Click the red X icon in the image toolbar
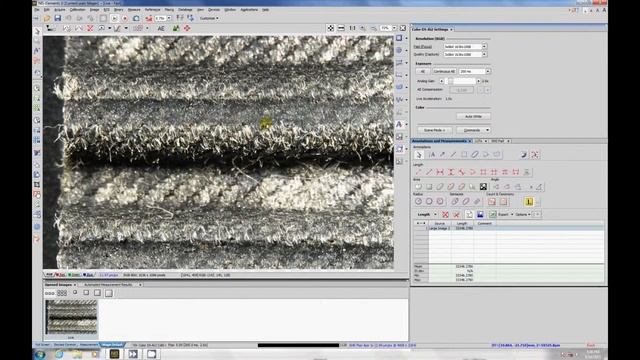Screen dimensions: 640x360 [x=90, y=29]
